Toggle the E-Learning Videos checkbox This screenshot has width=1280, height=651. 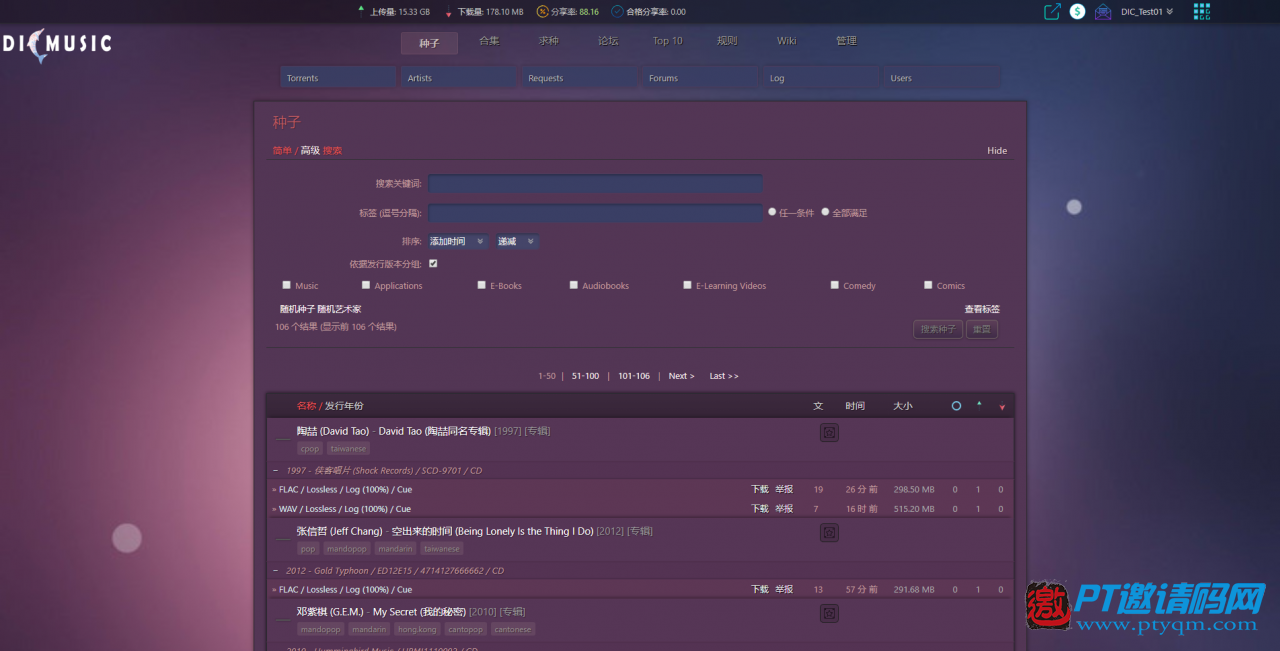click(687, 285)
